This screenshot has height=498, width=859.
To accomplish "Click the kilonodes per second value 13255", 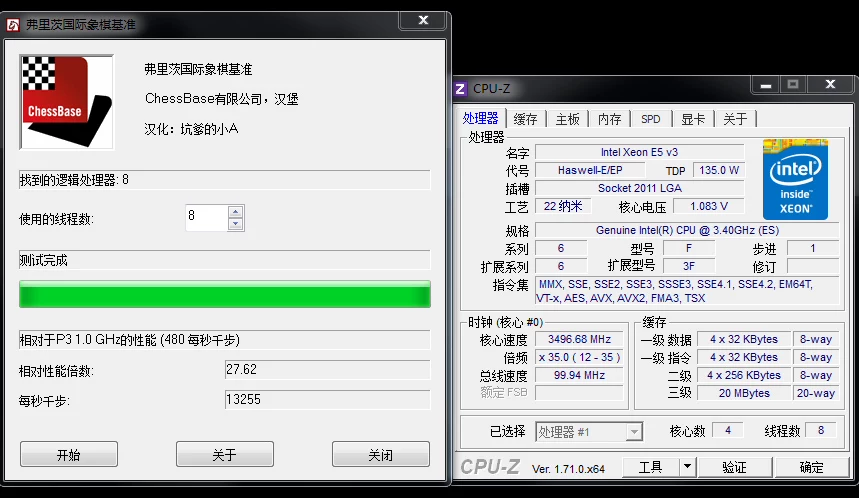I will 327,399.
